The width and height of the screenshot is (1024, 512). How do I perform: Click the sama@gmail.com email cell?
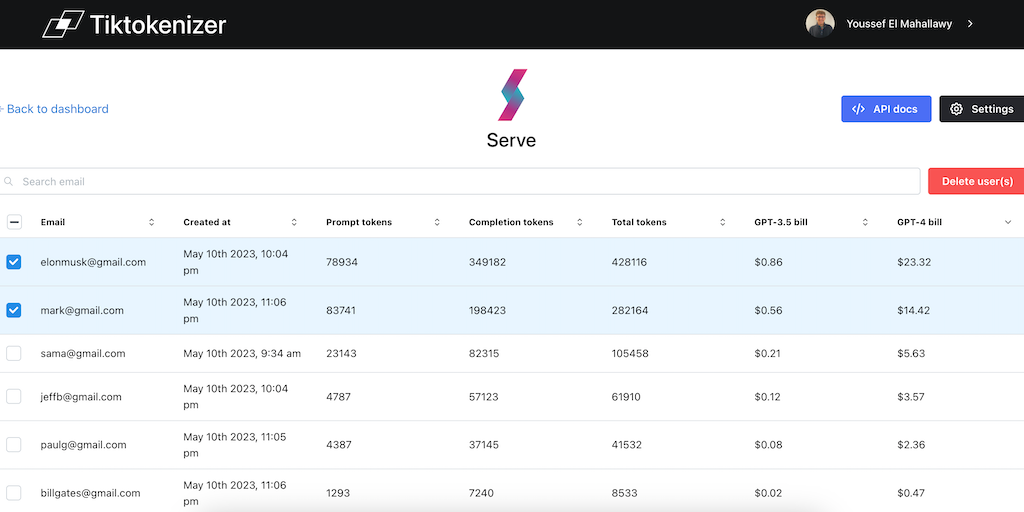[x=82, y=353]
